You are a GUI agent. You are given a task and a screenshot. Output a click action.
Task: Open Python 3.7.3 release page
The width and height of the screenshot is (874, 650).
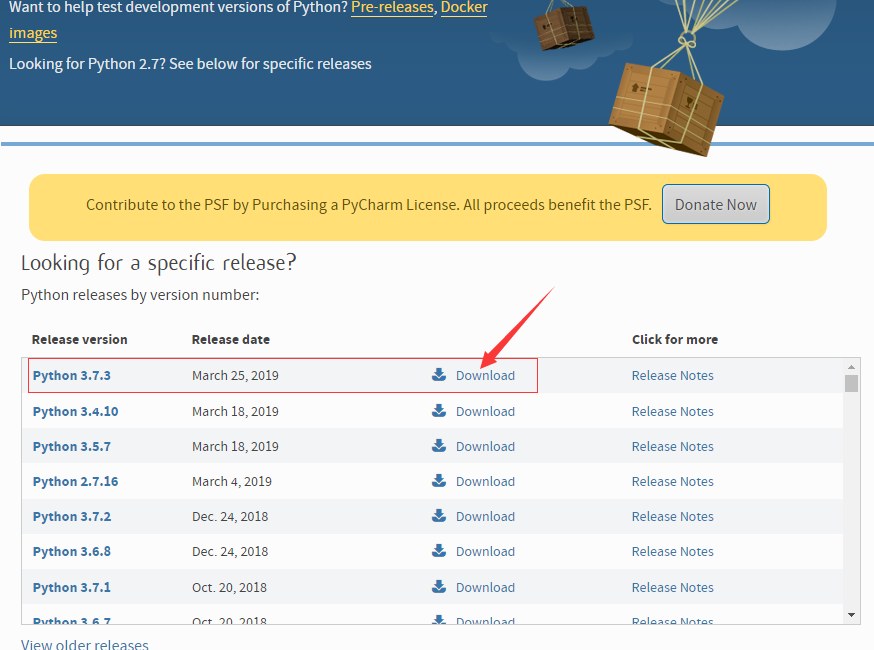72,375
